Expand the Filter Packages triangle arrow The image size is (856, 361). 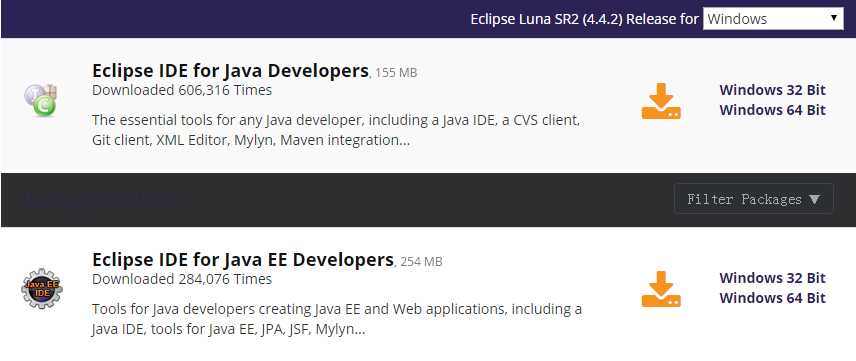click(x=815, y=199)
